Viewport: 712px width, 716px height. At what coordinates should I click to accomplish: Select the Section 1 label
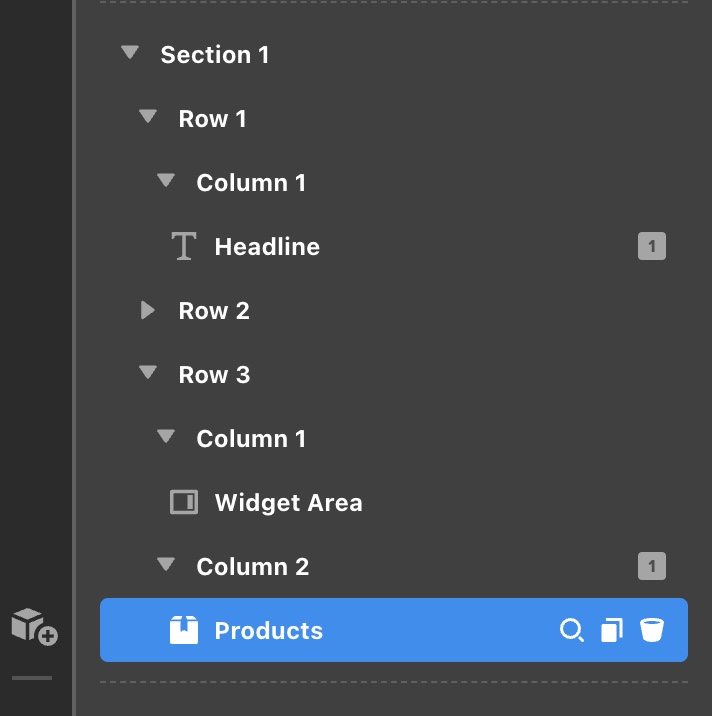pos(215,54)
